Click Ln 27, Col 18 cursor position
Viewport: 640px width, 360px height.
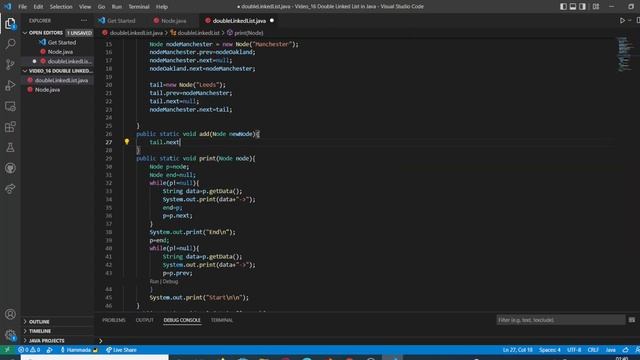tap(518, 350)
